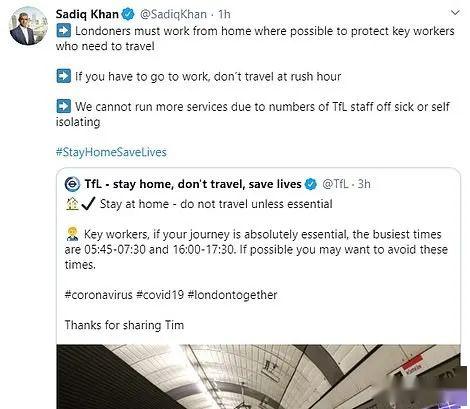Click the 1h timestamp on Sadiq's tweet
The height and width of the screenshot is (409, 470).
224,14
